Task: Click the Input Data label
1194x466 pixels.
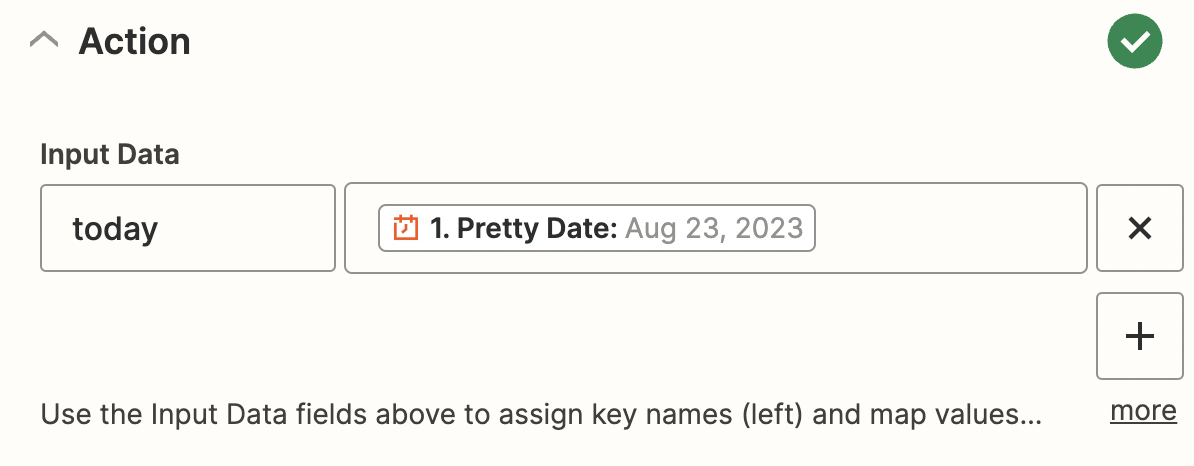Action: click(x=110, y=155)
